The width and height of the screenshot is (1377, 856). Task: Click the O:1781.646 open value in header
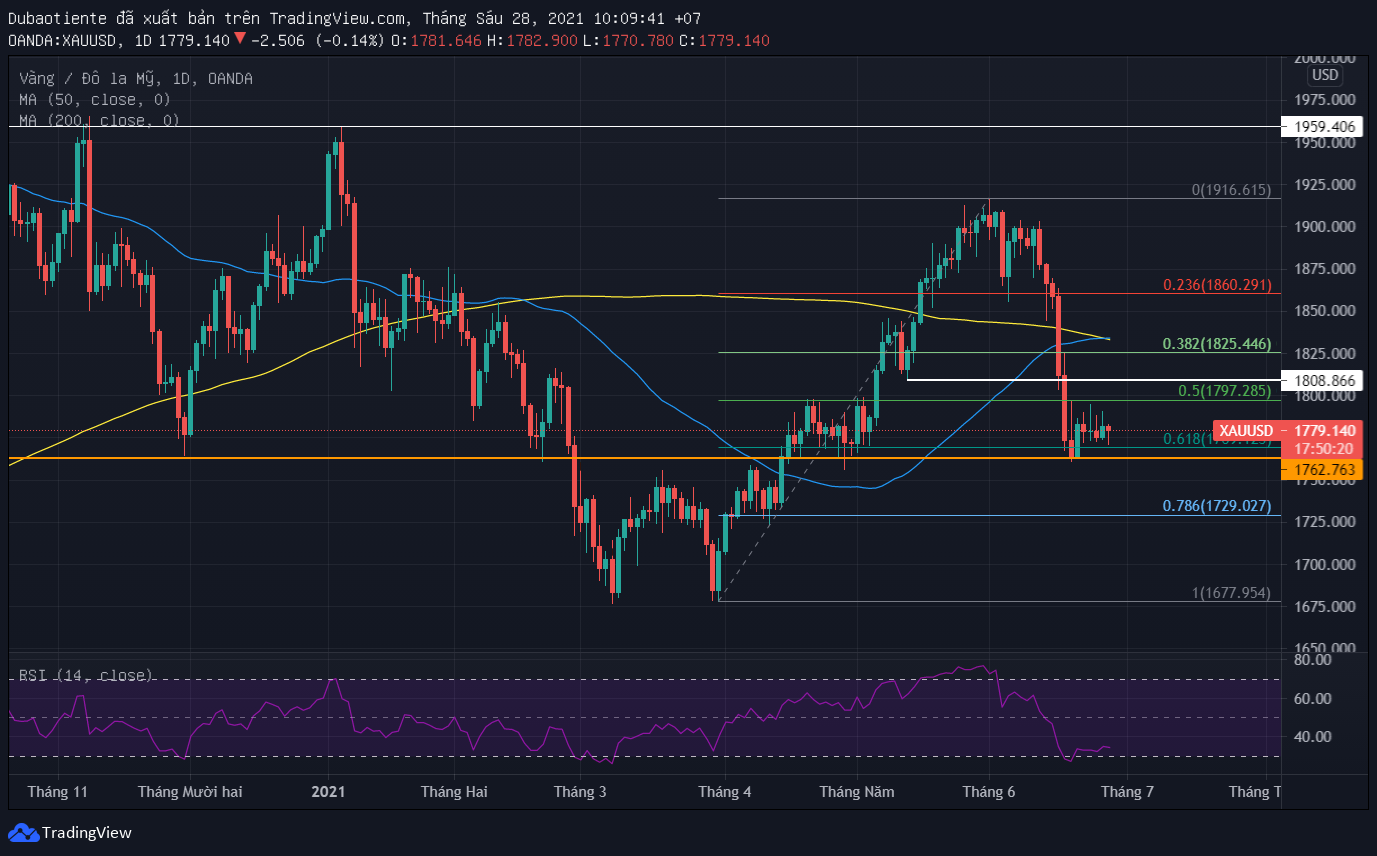pyautogui.click(x=437, y=40)
